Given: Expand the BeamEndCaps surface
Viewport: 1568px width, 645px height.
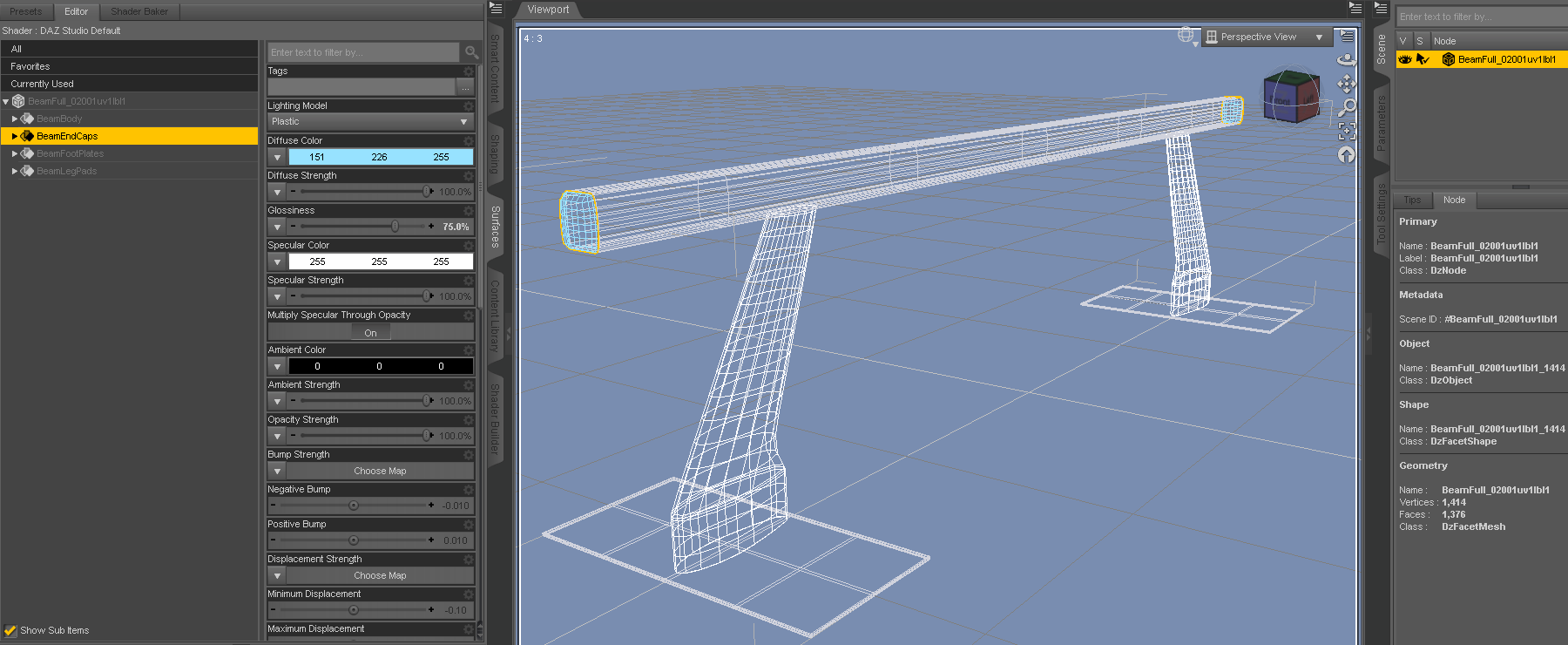Looking at the screenshot, I should click(15, 136).
